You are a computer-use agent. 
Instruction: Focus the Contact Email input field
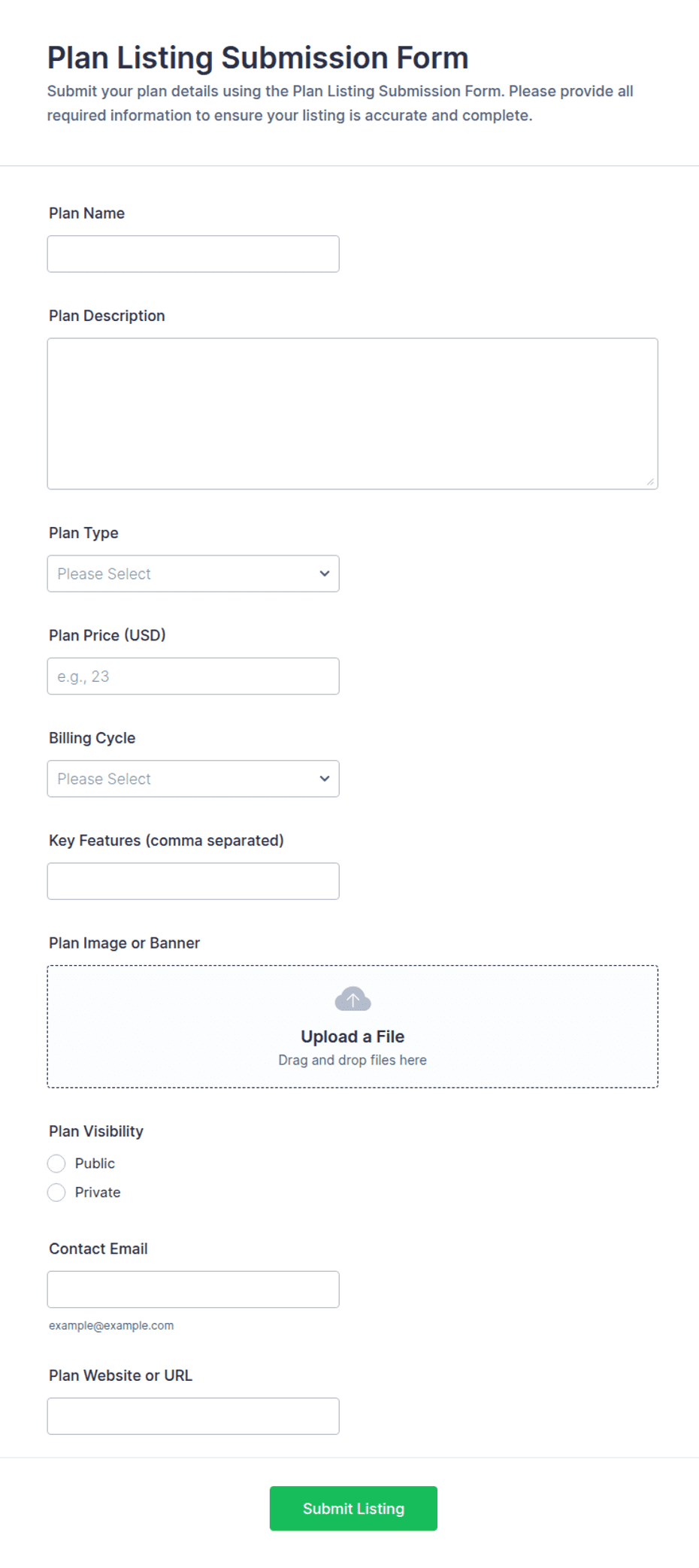tap(193, 1290)
